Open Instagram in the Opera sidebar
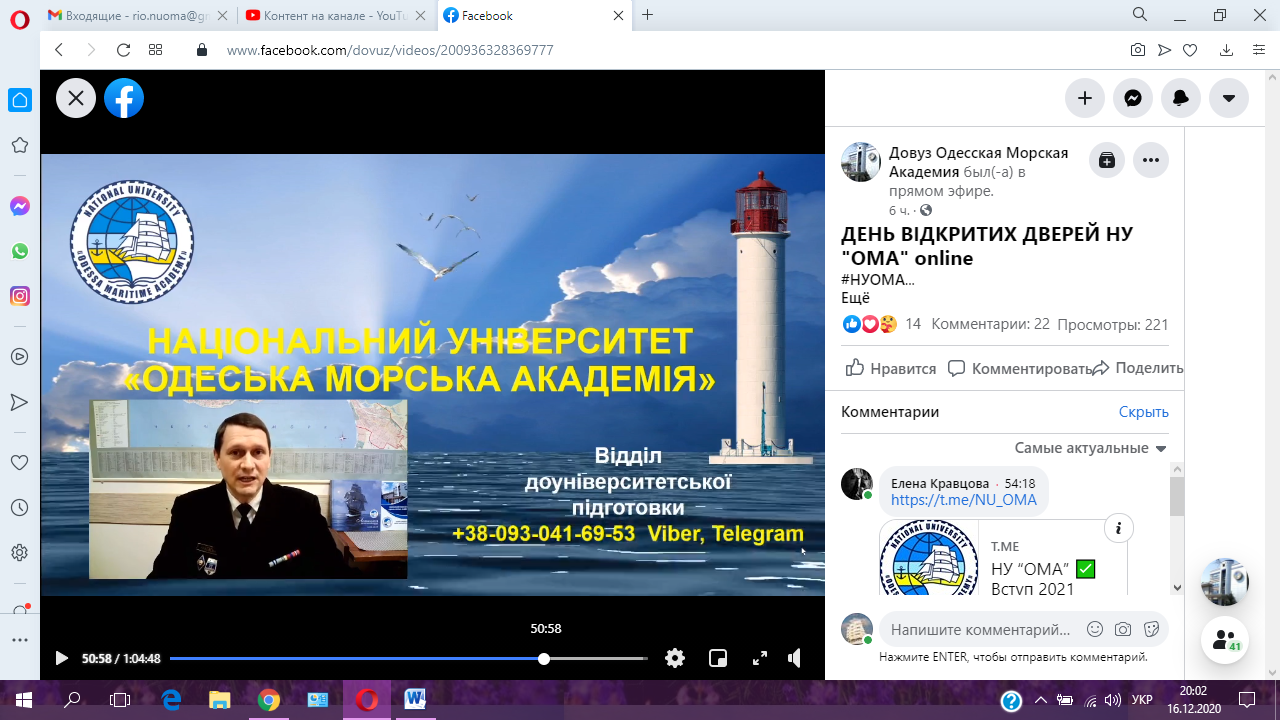1280x720 pixels. (20, 296)
